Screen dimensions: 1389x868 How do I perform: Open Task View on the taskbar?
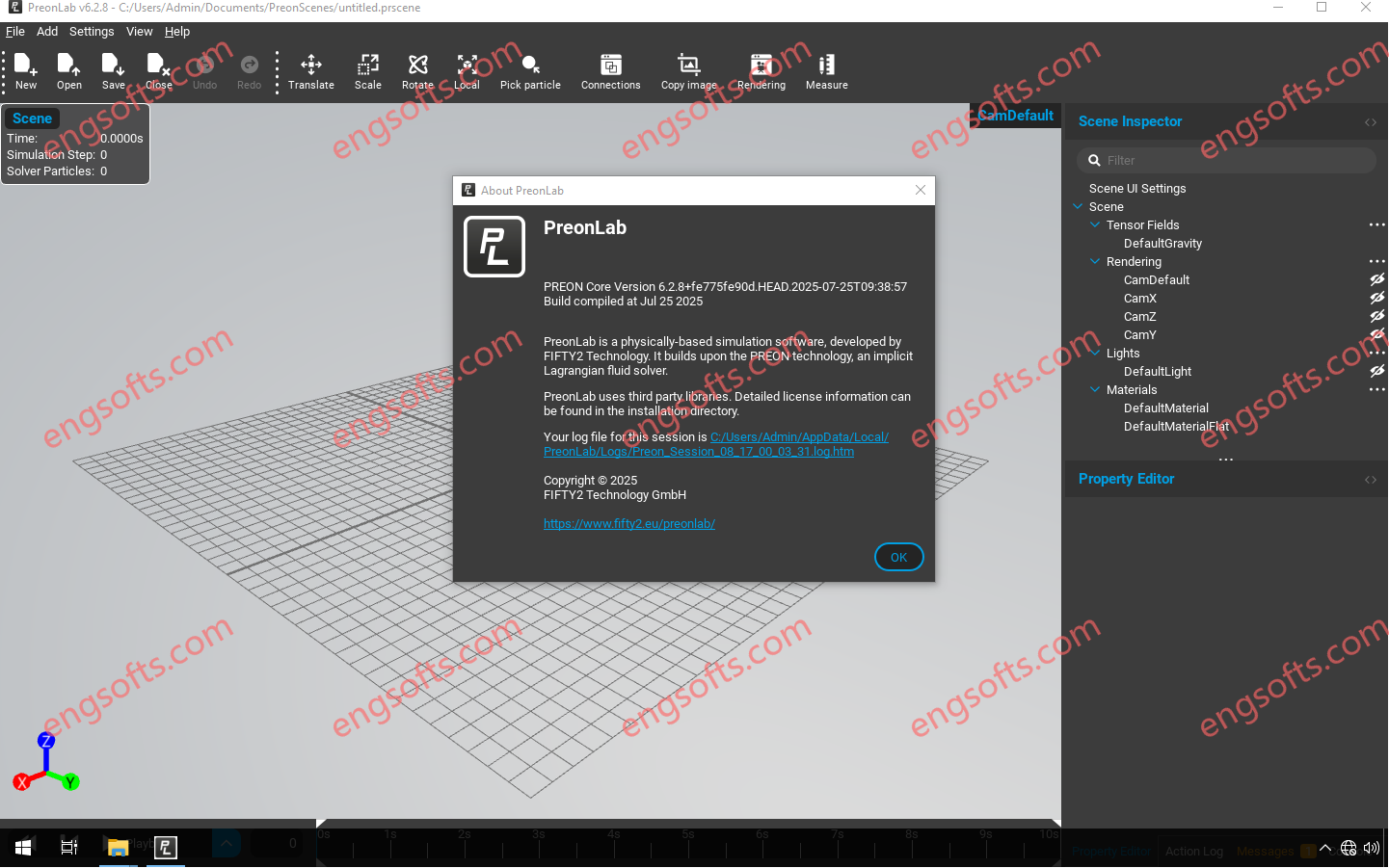(x=69, y=848)
